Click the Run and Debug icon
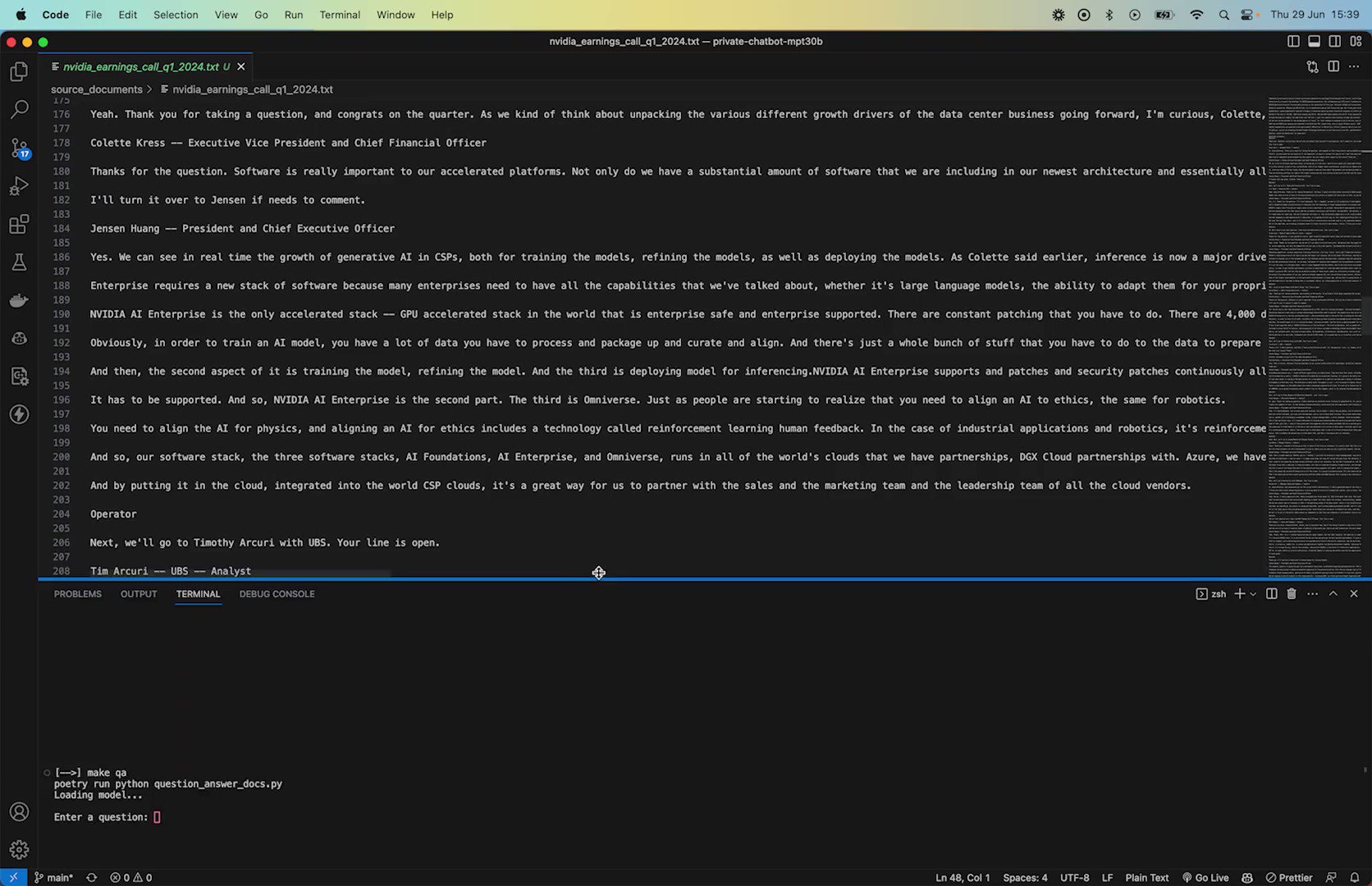Image resolution: width=1372 pixels, height=886 pixels. click(19, 185)
